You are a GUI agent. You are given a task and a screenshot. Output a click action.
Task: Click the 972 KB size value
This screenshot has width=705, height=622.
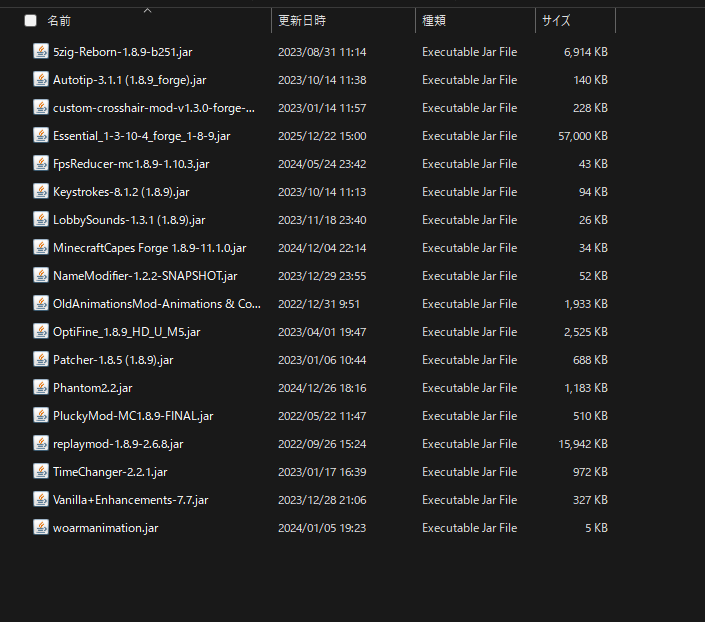(x=590, y=472)
